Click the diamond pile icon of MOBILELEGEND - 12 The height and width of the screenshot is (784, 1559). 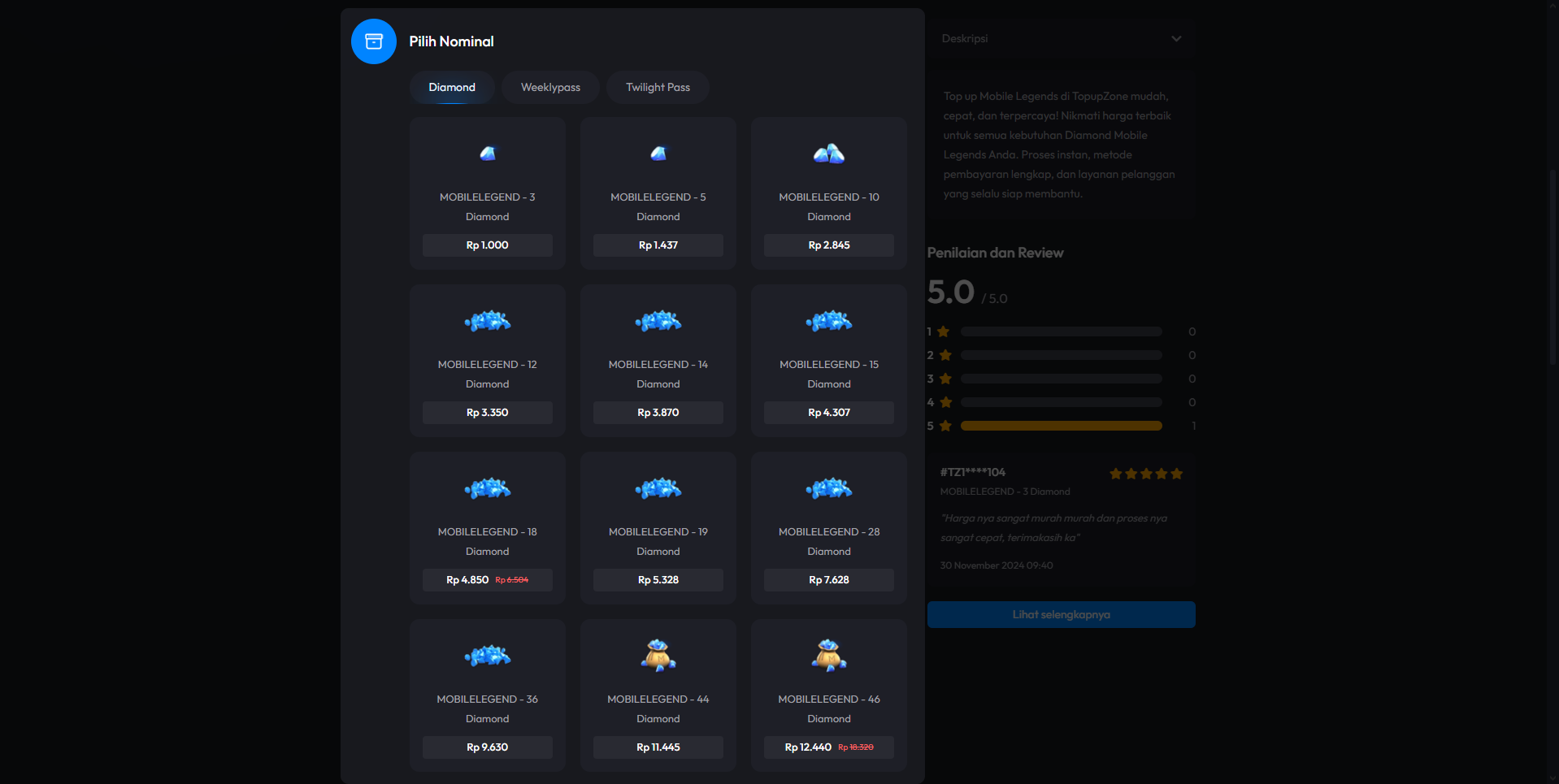488,321
